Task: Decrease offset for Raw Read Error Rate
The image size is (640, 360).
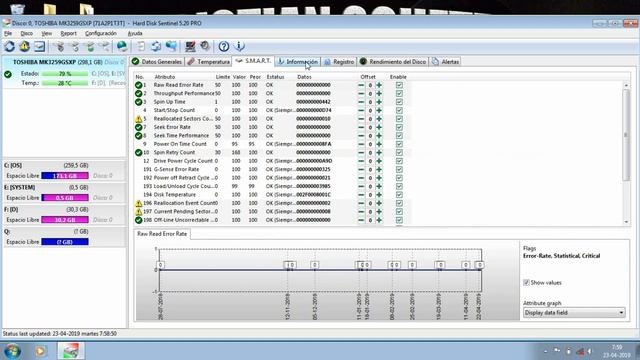Action: point(361,85)
